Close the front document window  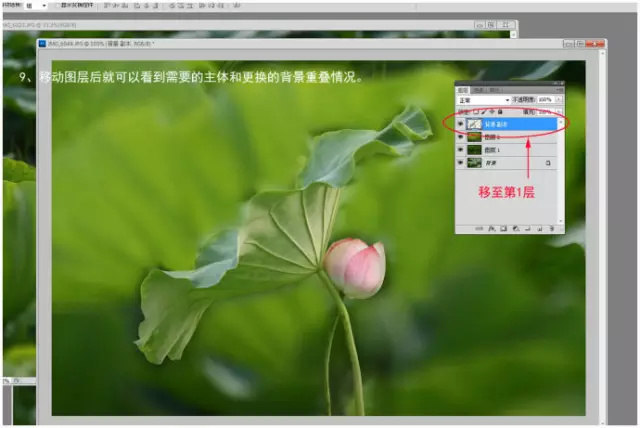595,44
